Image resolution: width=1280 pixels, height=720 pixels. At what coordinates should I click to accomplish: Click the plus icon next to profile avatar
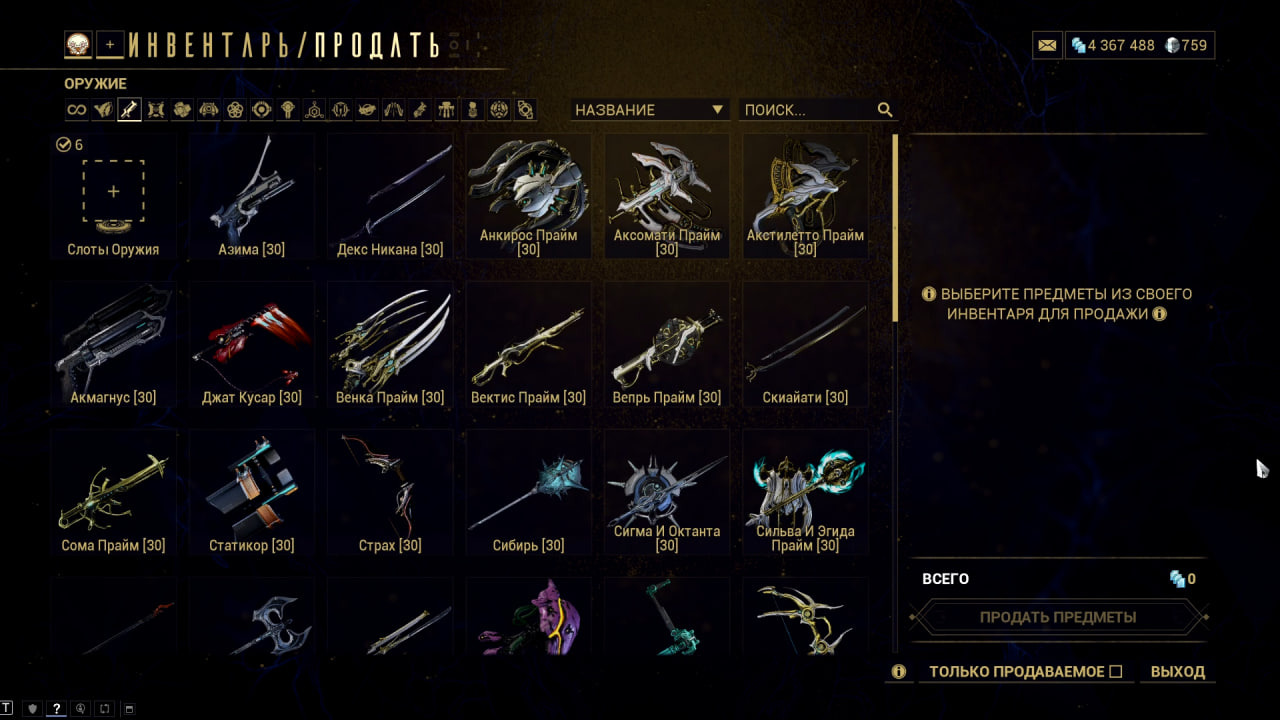[x=110, y=44]
